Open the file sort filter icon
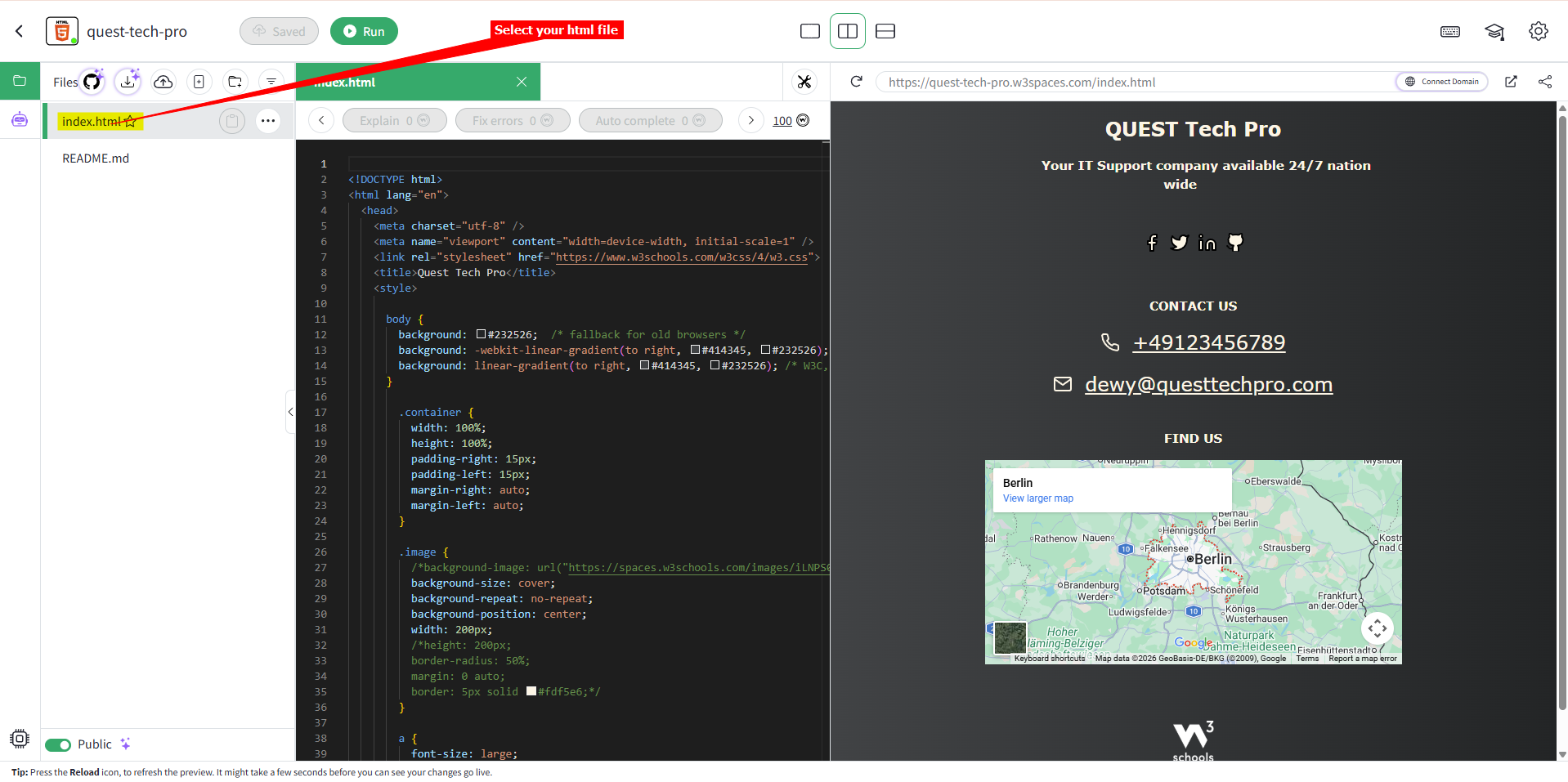Screen dimensions: 1568x782 tap(271, 82)
